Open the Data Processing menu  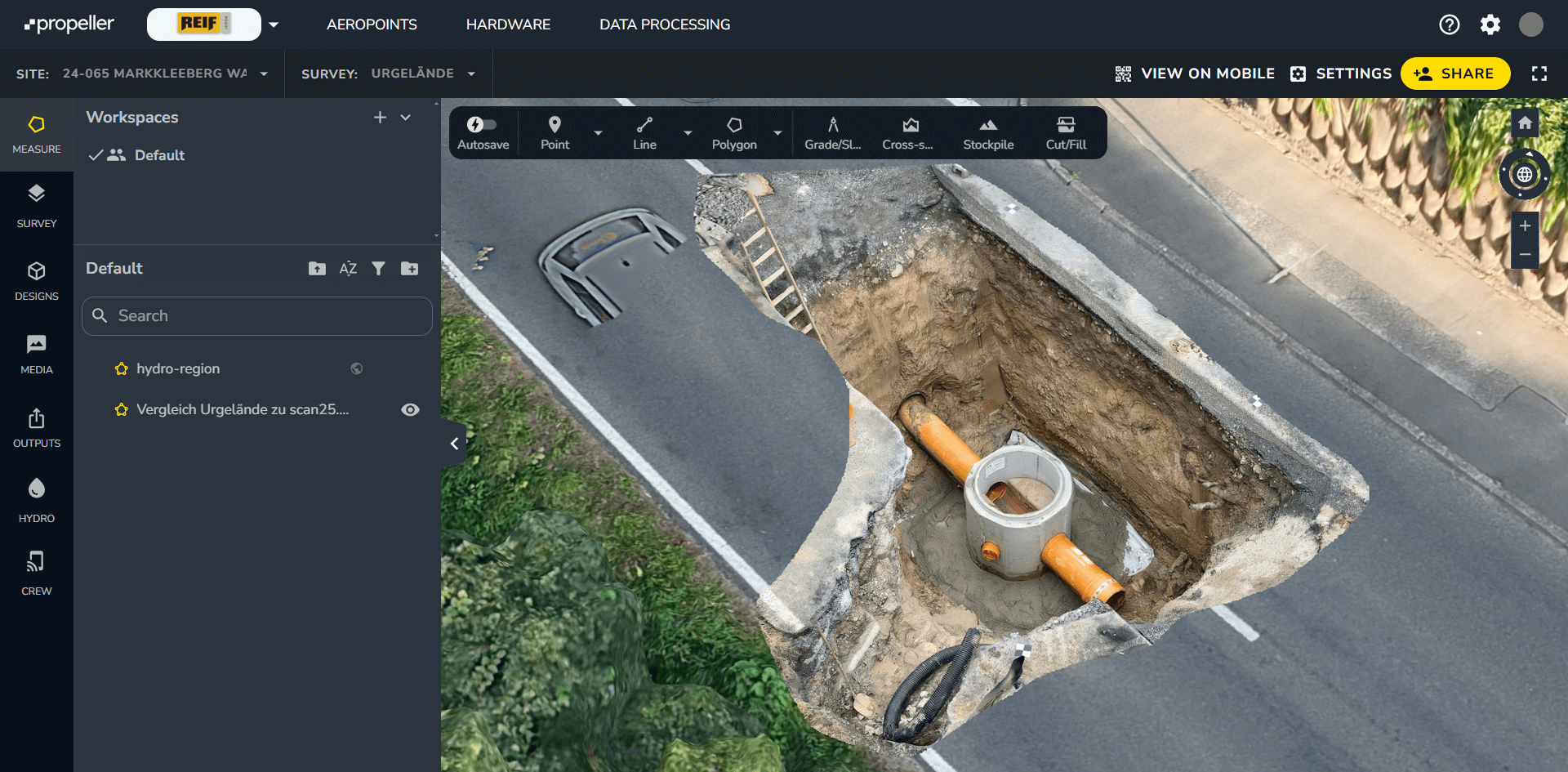pos(665,25)
